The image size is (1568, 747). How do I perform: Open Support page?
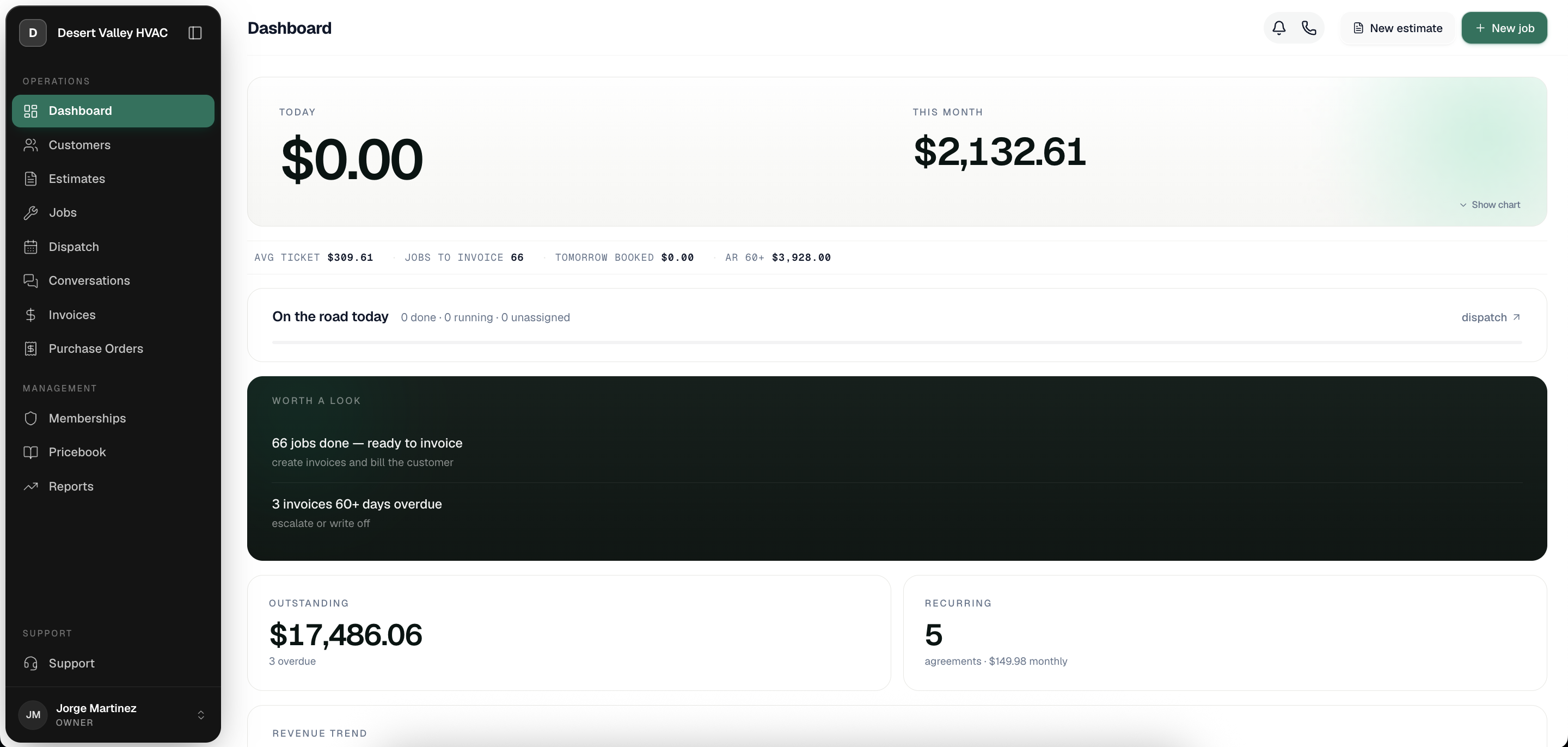113,663
